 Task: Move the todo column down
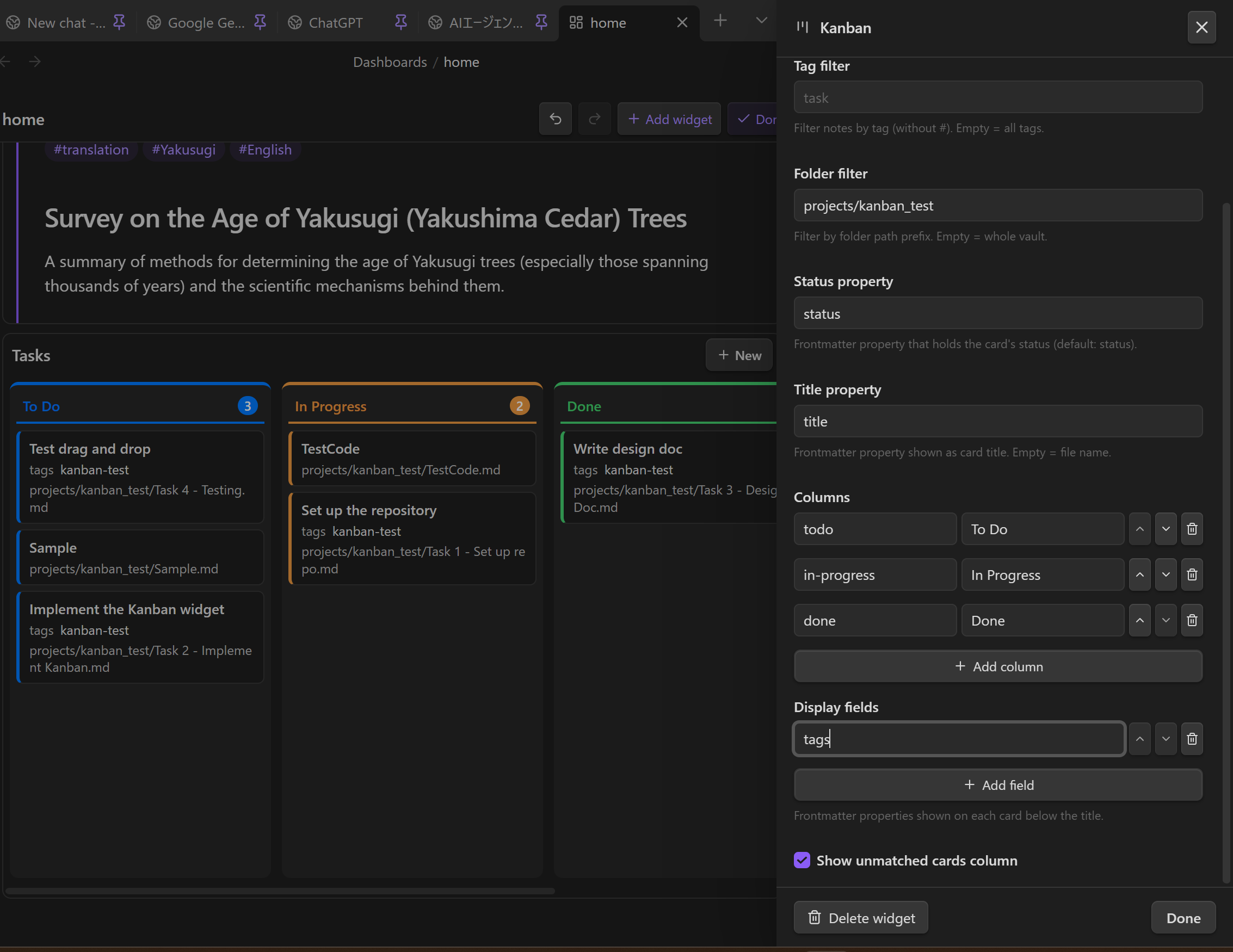[1166, 529]
